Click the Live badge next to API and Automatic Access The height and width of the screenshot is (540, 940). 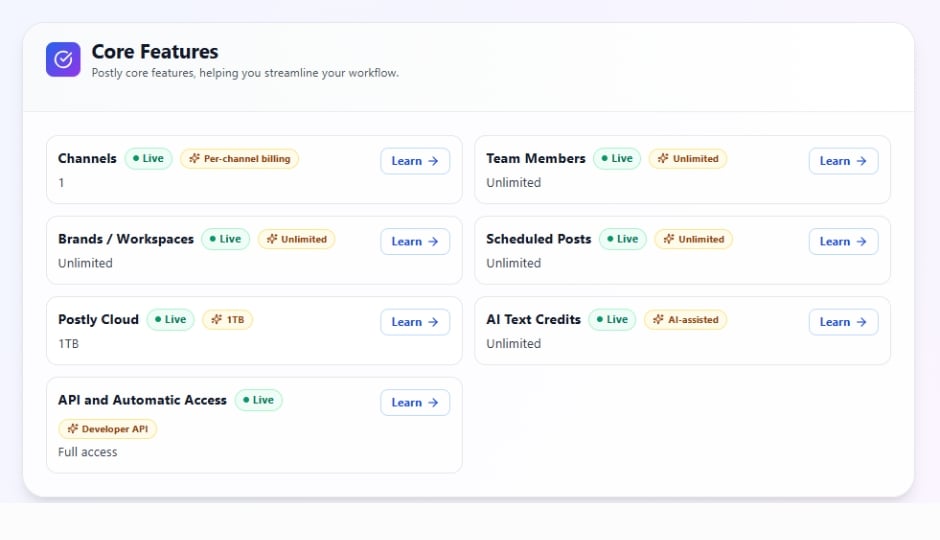click(x=258, y=400)
